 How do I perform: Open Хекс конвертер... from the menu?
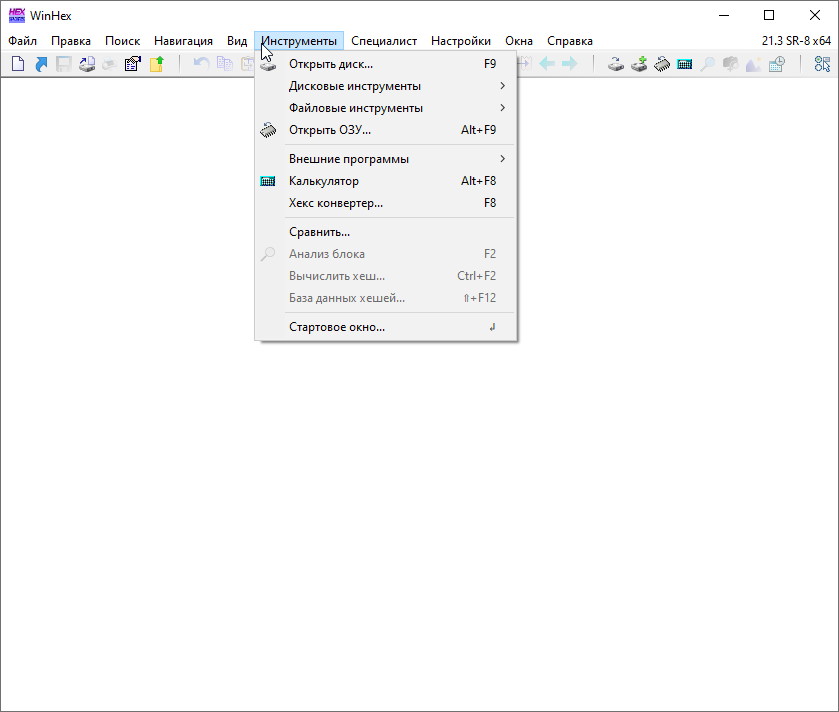[386, 203]
